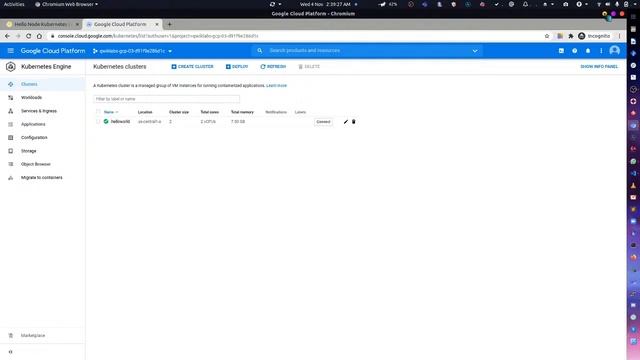
Task: Click the Kubernetes Engine hexagon logo
Action: tap(11, 67)
